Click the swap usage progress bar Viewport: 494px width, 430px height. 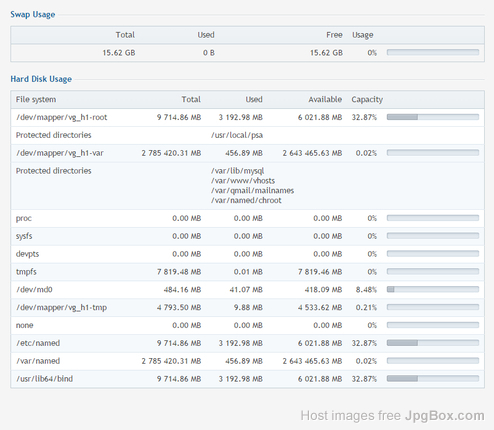click(x=433, y=52)
